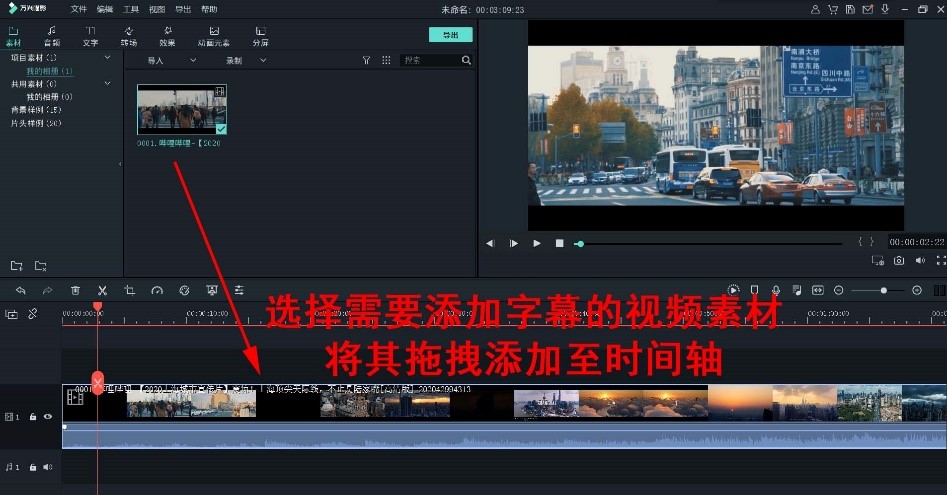Toggle lock on audio track 1
This screenshot has height=495, width=947.
point(33,467)
